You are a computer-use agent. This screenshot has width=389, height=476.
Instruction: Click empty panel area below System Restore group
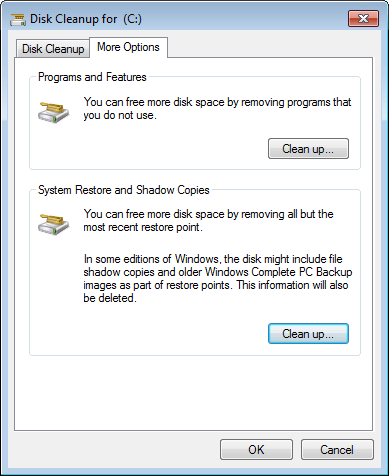(193, 393)
